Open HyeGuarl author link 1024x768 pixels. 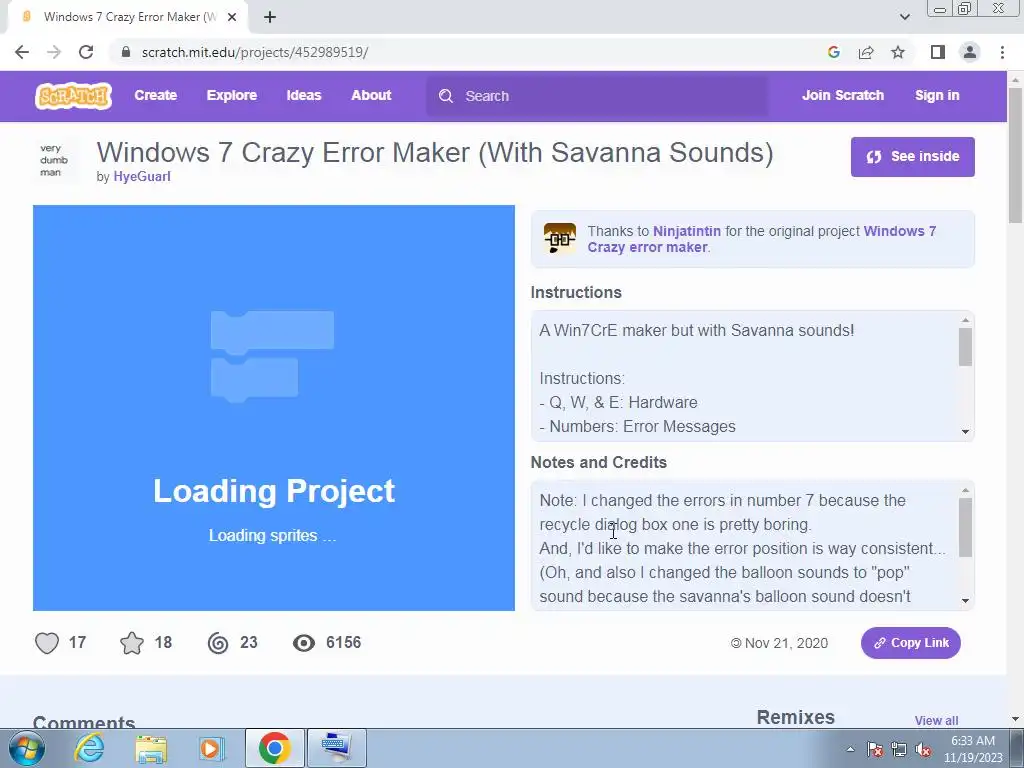(142, 176)
